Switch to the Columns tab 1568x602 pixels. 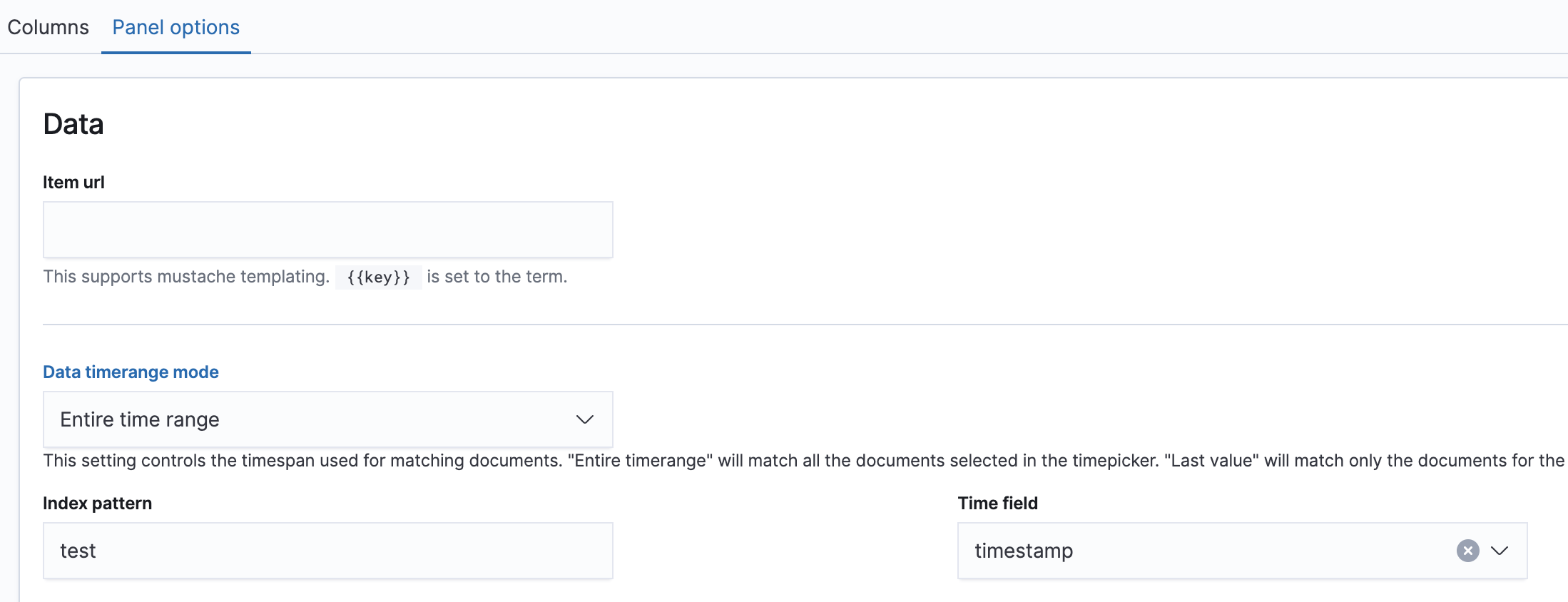[x=48, y=27]
